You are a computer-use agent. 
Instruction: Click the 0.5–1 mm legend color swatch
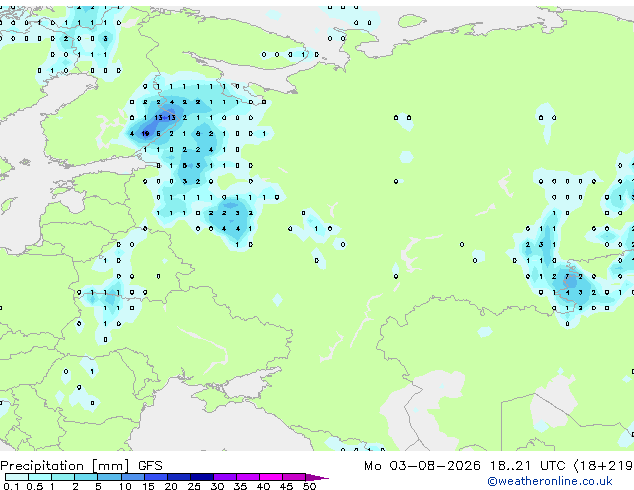[40, 477]
